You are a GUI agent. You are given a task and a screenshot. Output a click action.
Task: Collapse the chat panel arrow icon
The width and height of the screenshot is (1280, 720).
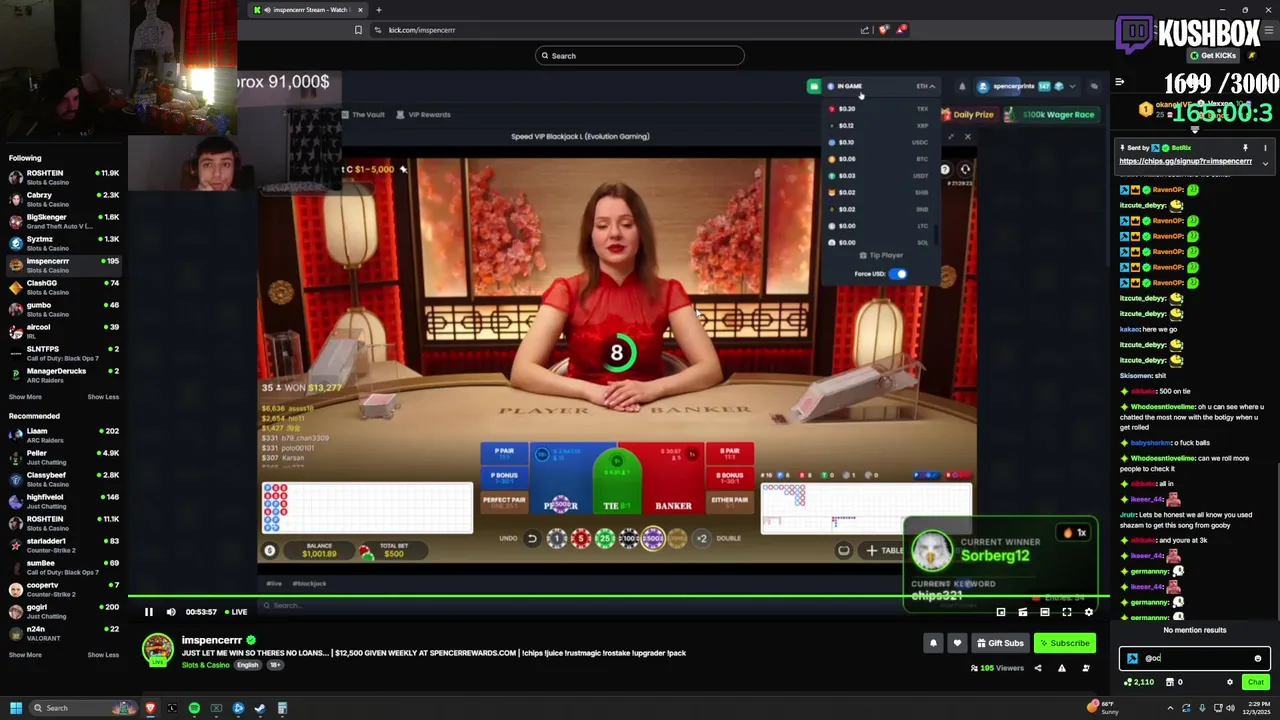[x=1120, y=82]
